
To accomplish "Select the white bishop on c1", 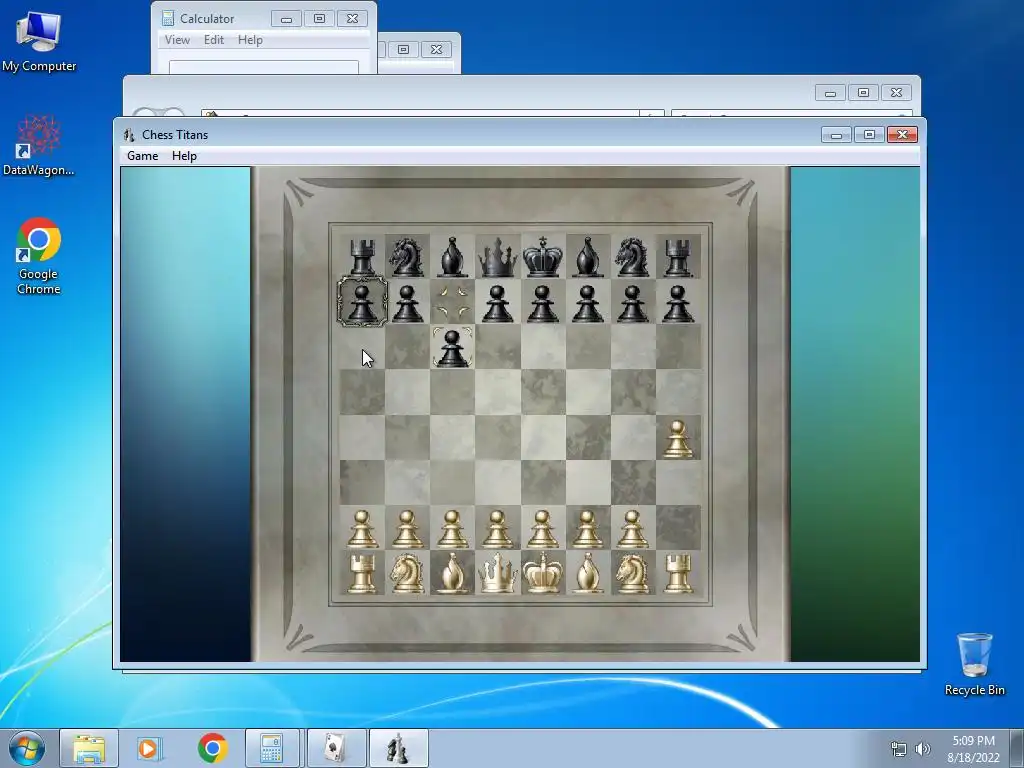I will click(453, 574).
